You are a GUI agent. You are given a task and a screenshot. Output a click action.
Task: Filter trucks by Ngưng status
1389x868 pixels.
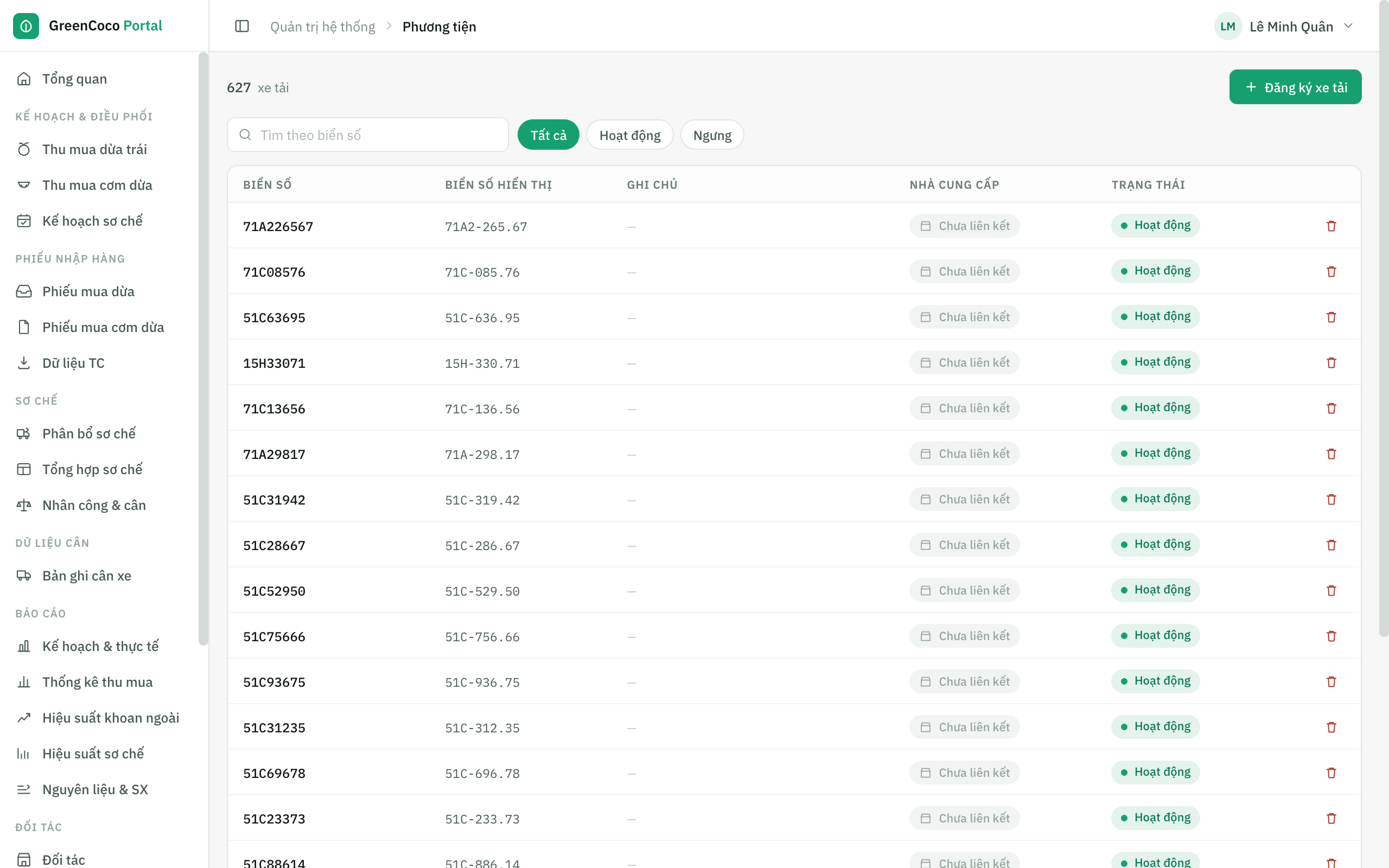tap(712, 135)
